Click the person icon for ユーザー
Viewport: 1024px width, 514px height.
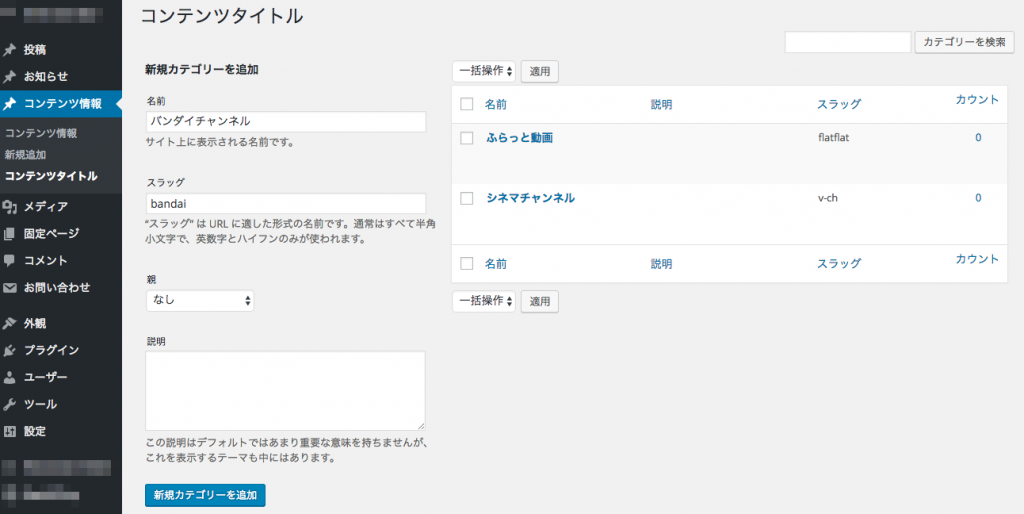click(9, 377)
